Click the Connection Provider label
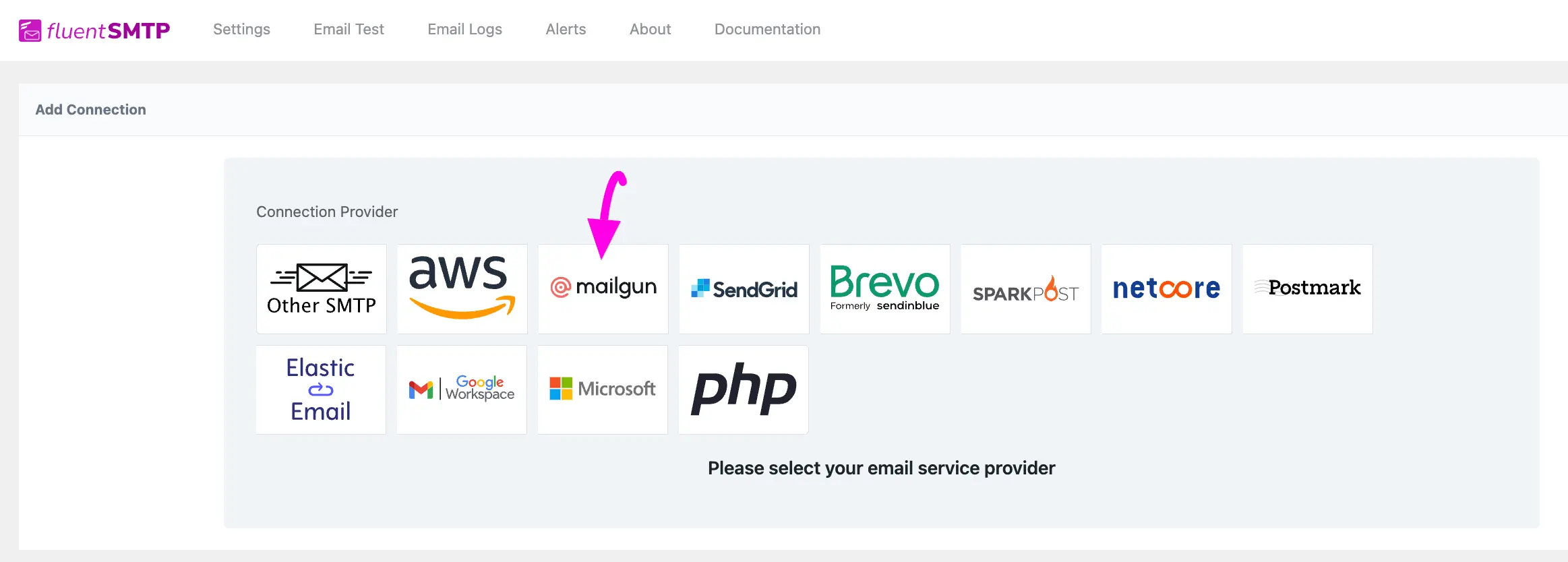The height and width of the screenshot is (562, 1568). [x=327, y=212]
